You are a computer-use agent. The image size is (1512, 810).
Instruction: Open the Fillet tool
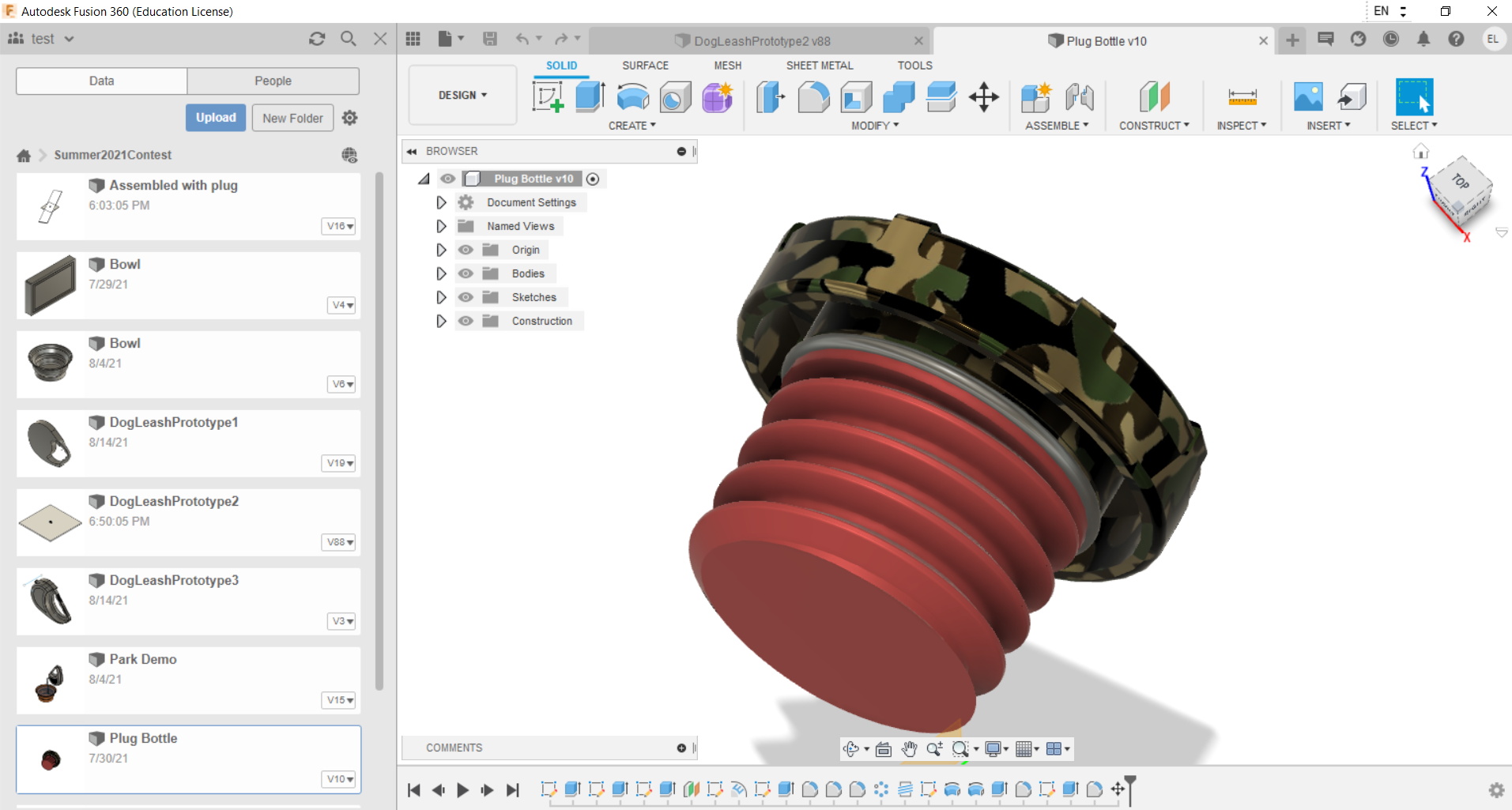(x=813, y=97)
